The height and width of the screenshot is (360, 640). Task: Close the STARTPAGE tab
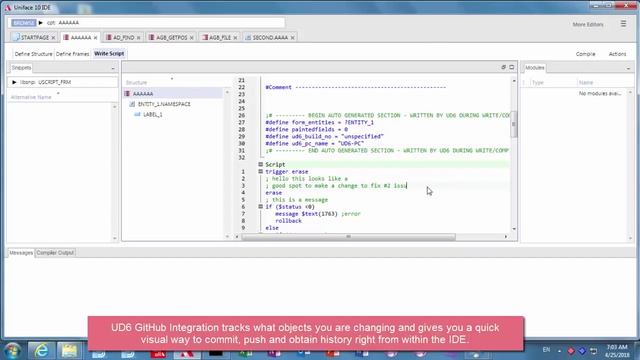[x=53, y=38]
